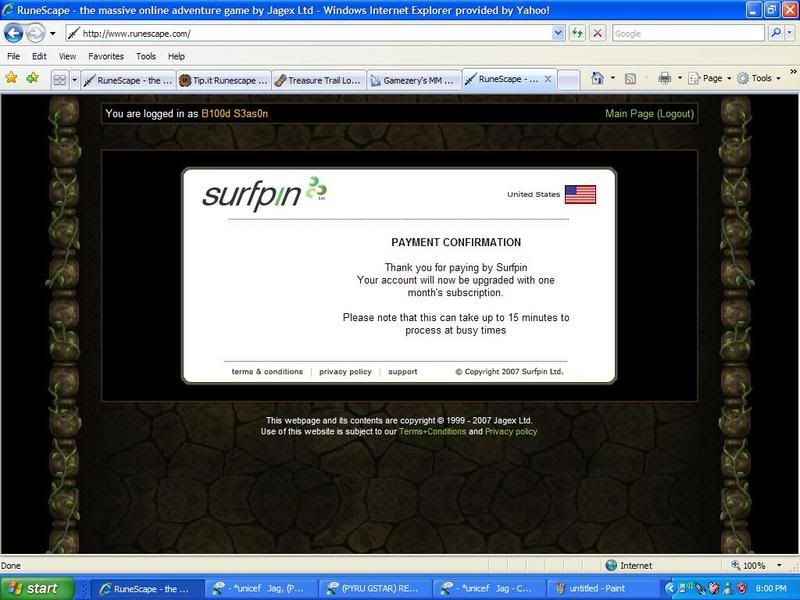
Task: Open the (PYRU GSTAR) RE... taskbar window
Action: 376,589
